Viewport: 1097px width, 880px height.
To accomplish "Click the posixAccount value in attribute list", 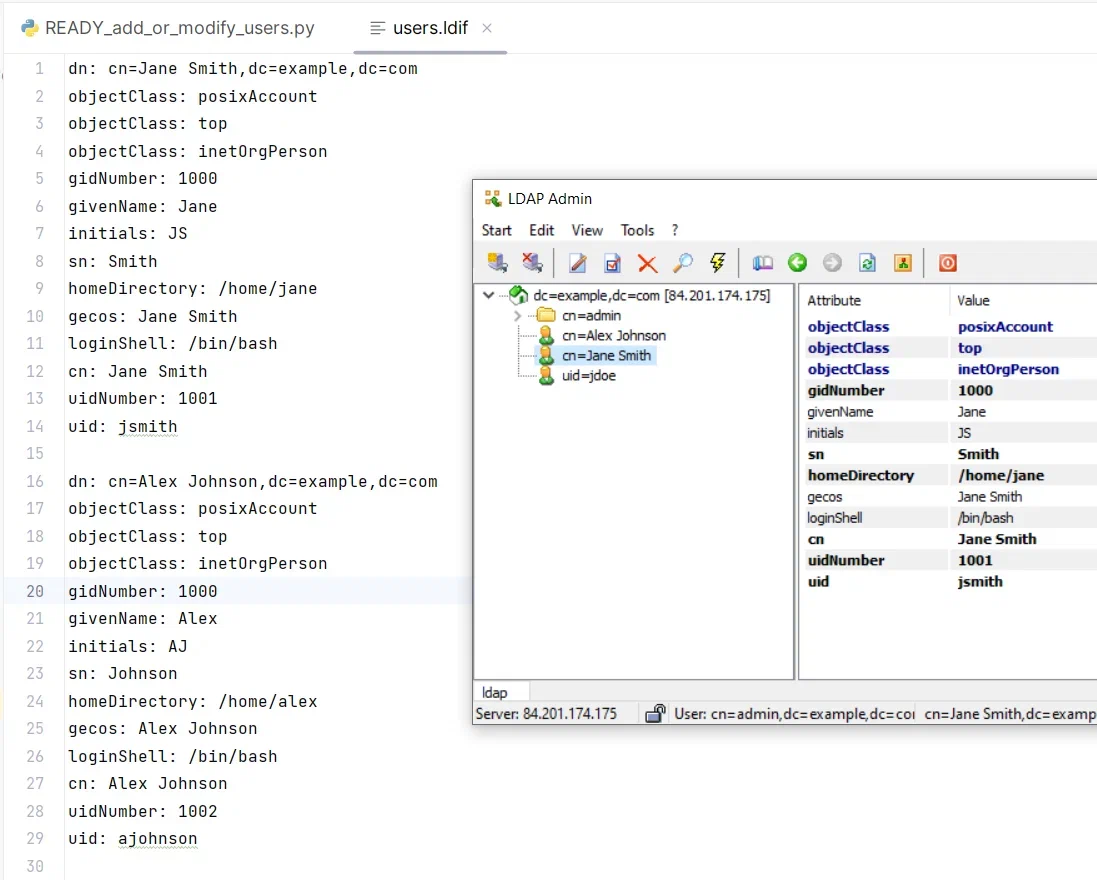I will point(1005,327).
